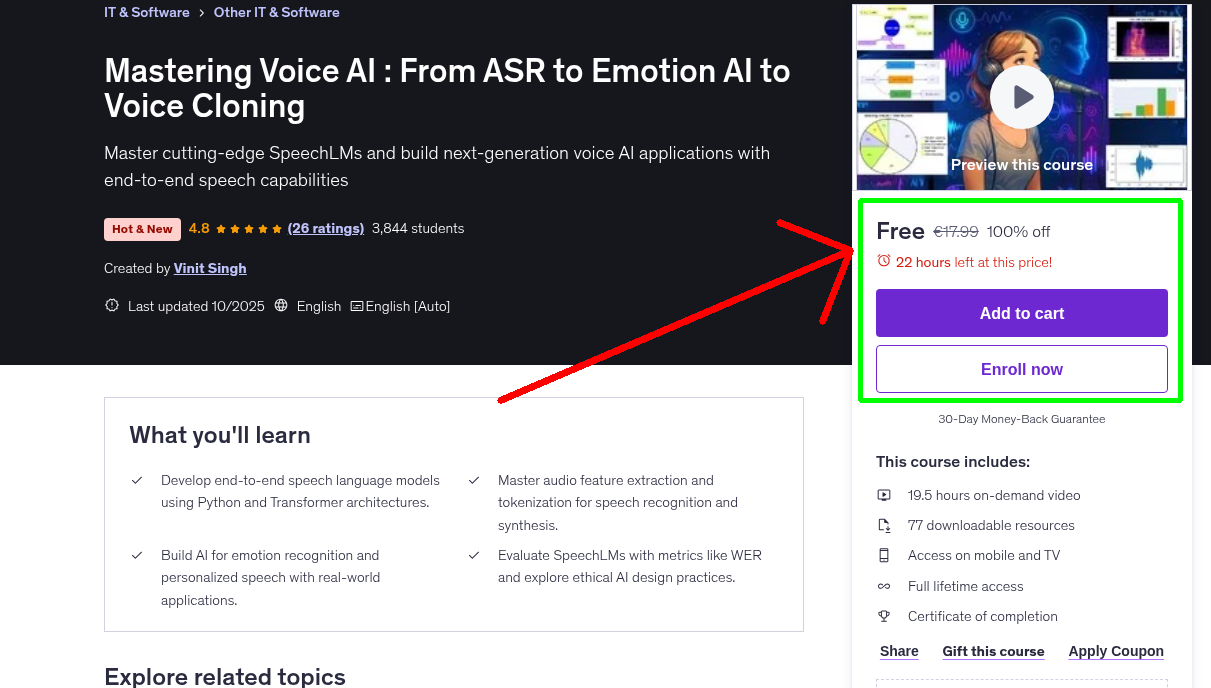Screen dimensions: 1211x688
Task: Gift this course to someone
Action: click(993, 651)
